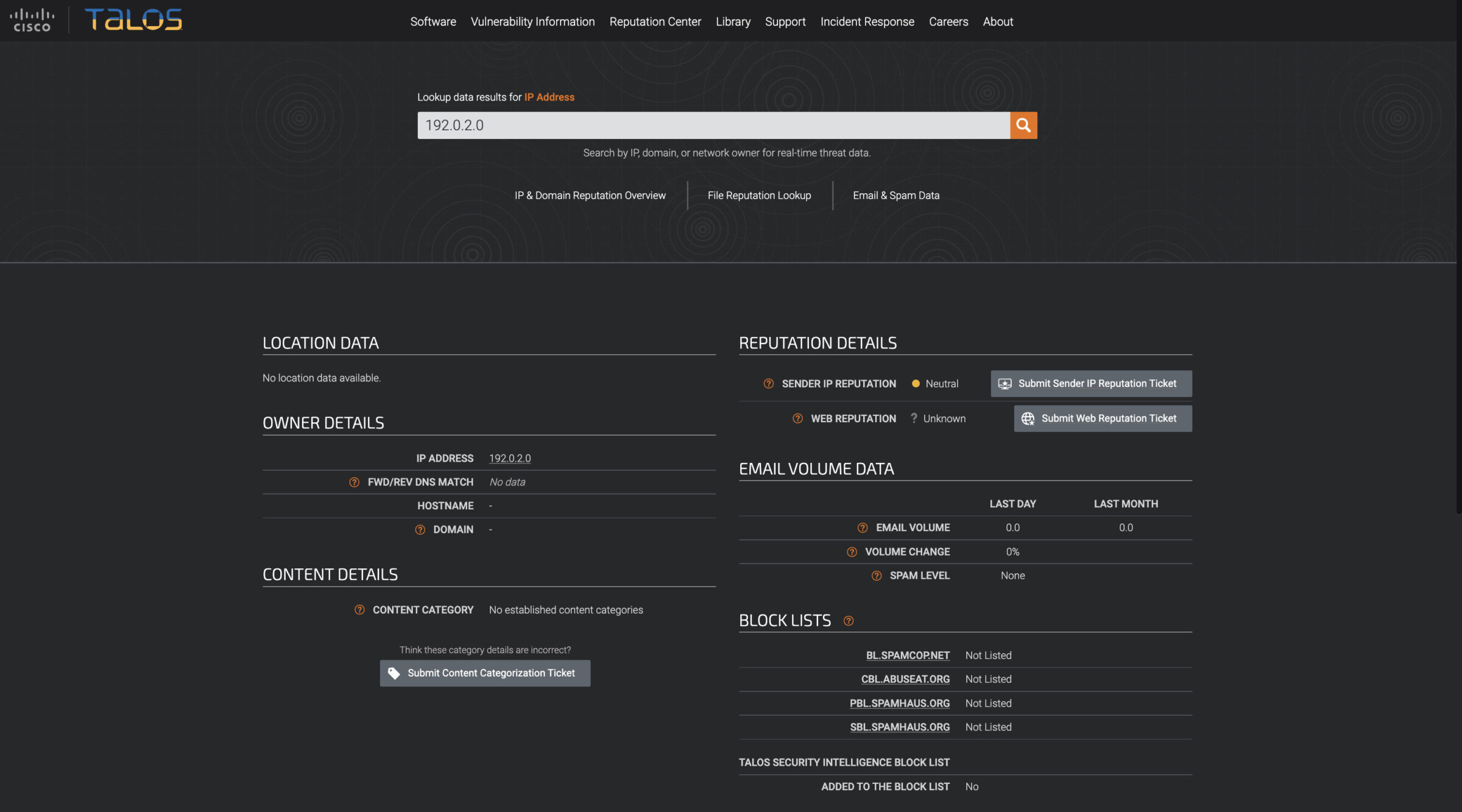
Task: Click the help icon next to Block Lists
Action: coord(848,619)
